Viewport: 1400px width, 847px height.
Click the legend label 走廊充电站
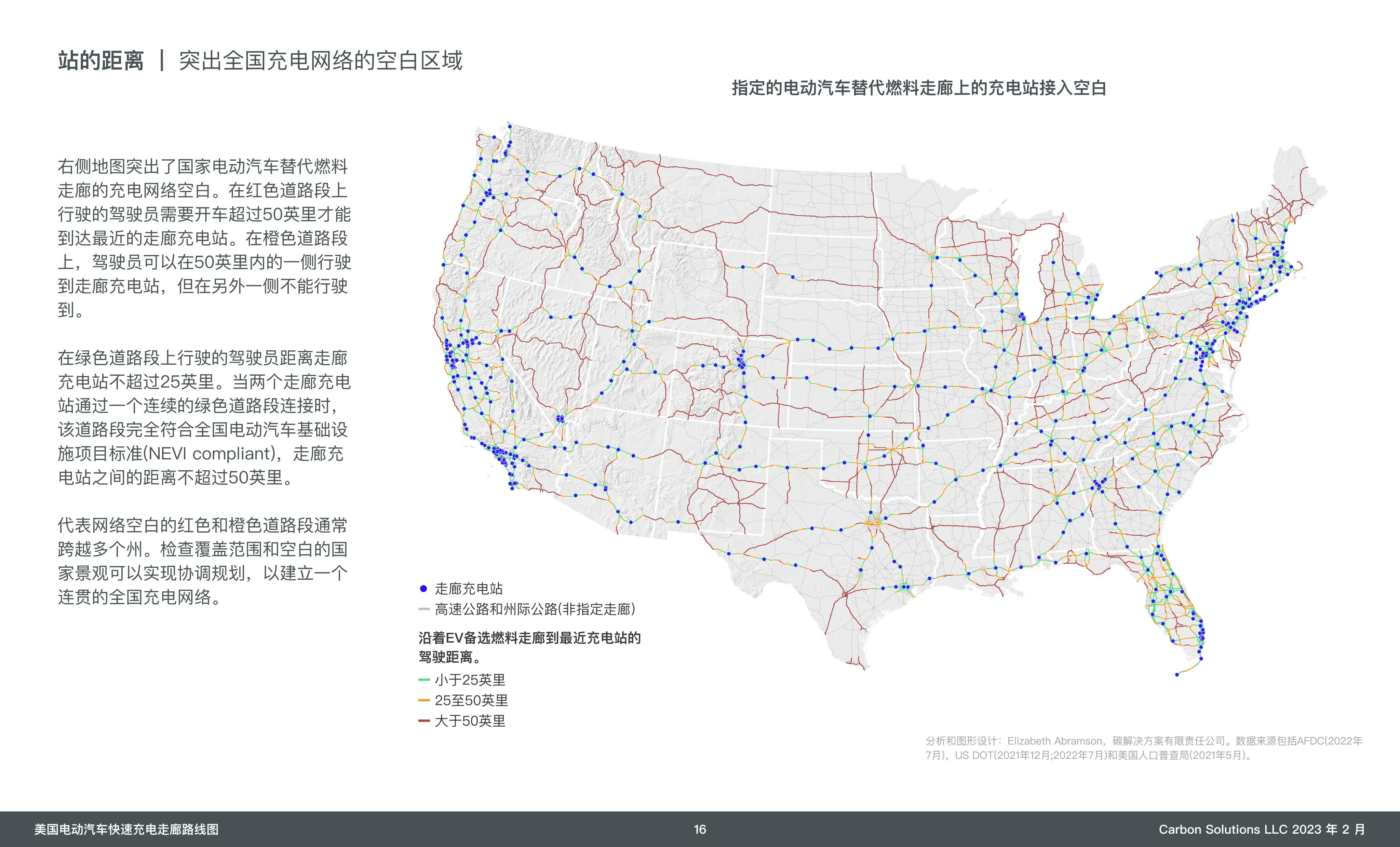469,589
